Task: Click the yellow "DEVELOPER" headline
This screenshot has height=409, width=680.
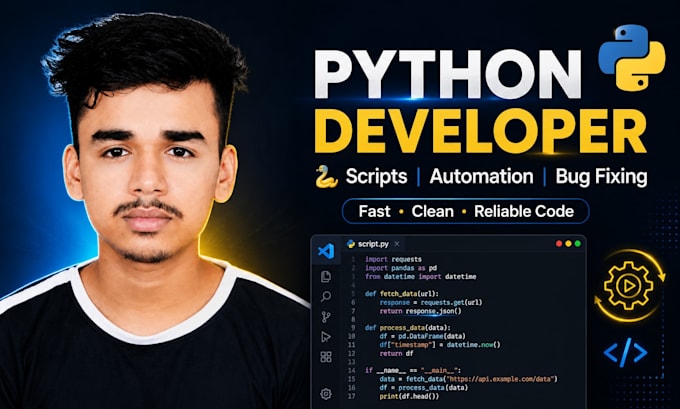Action: [481, 131]
